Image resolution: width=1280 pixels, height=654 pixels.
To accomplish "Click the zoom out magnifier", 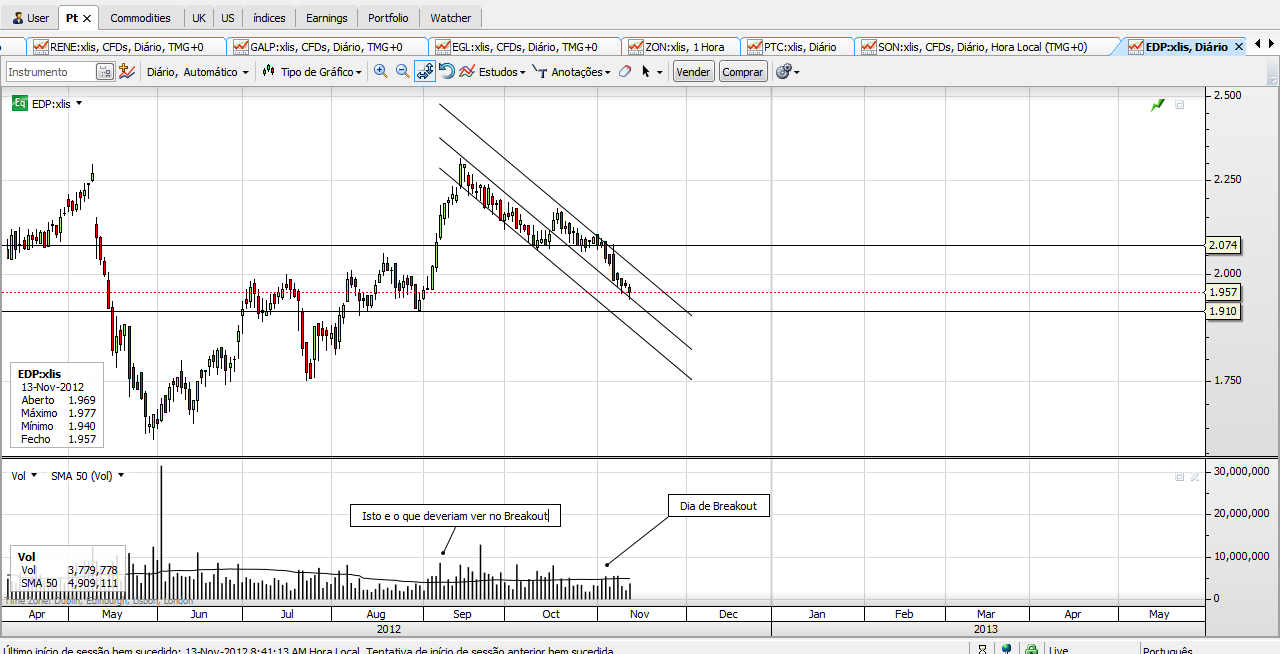I will click(402, 71).
